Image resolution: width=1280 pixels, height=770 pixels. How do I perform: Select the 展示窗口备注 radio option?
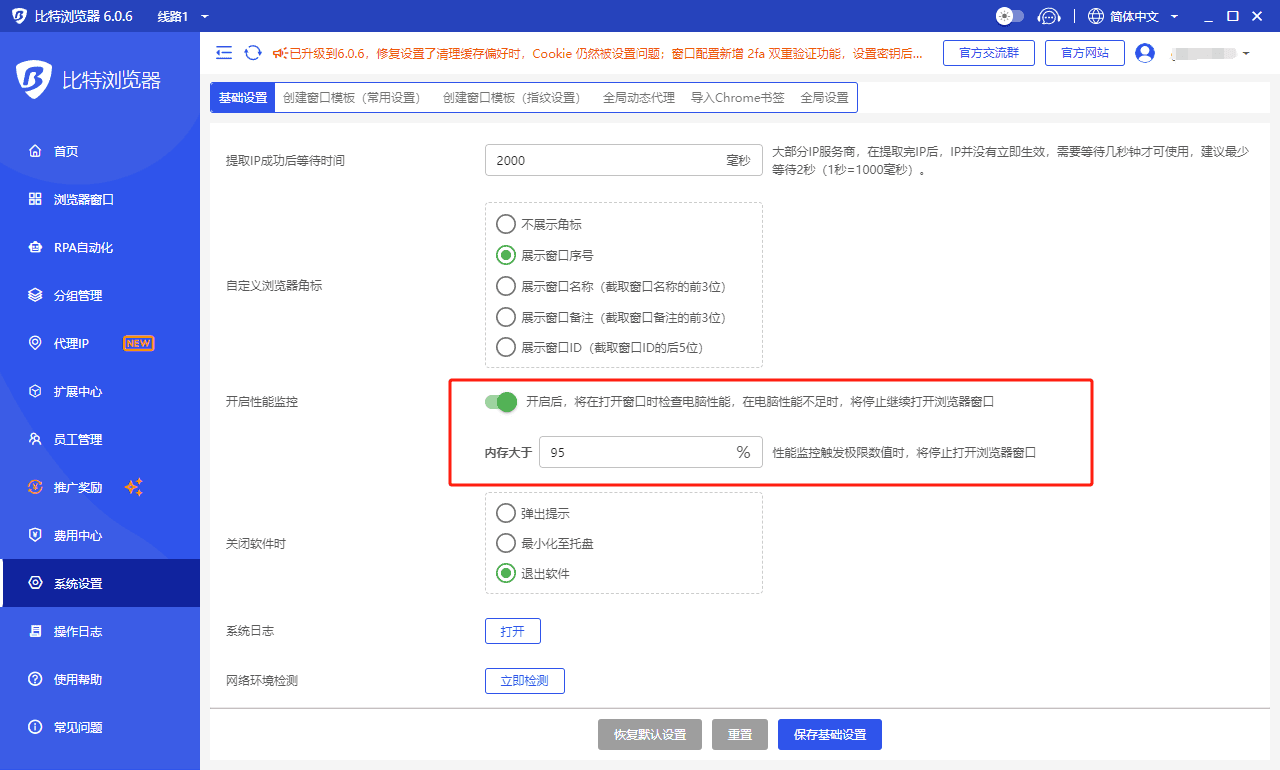click(x=506, y=317)
